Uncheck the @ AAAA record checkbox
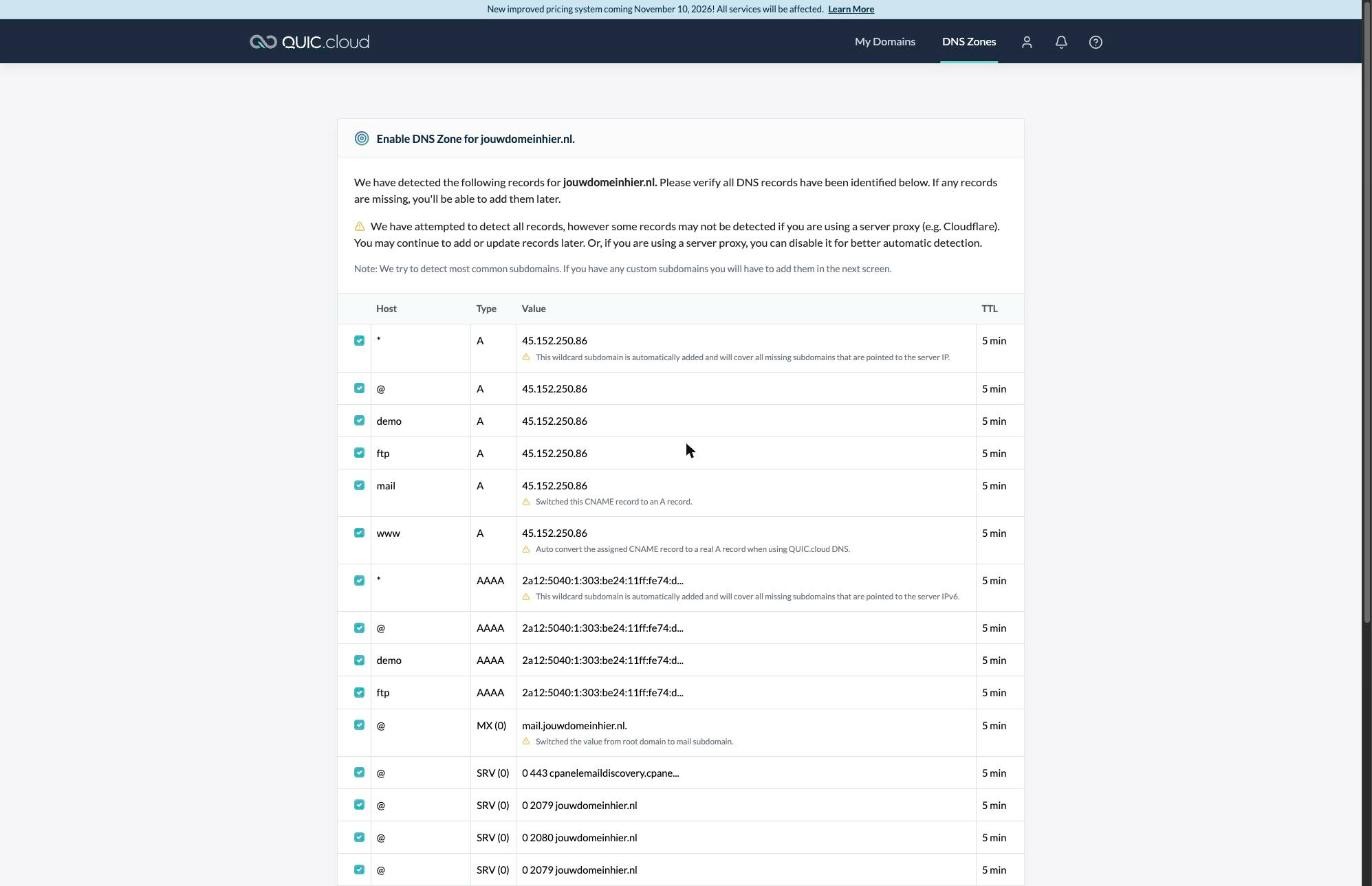Screen dimensions: 1372x886 pos(359,628)
